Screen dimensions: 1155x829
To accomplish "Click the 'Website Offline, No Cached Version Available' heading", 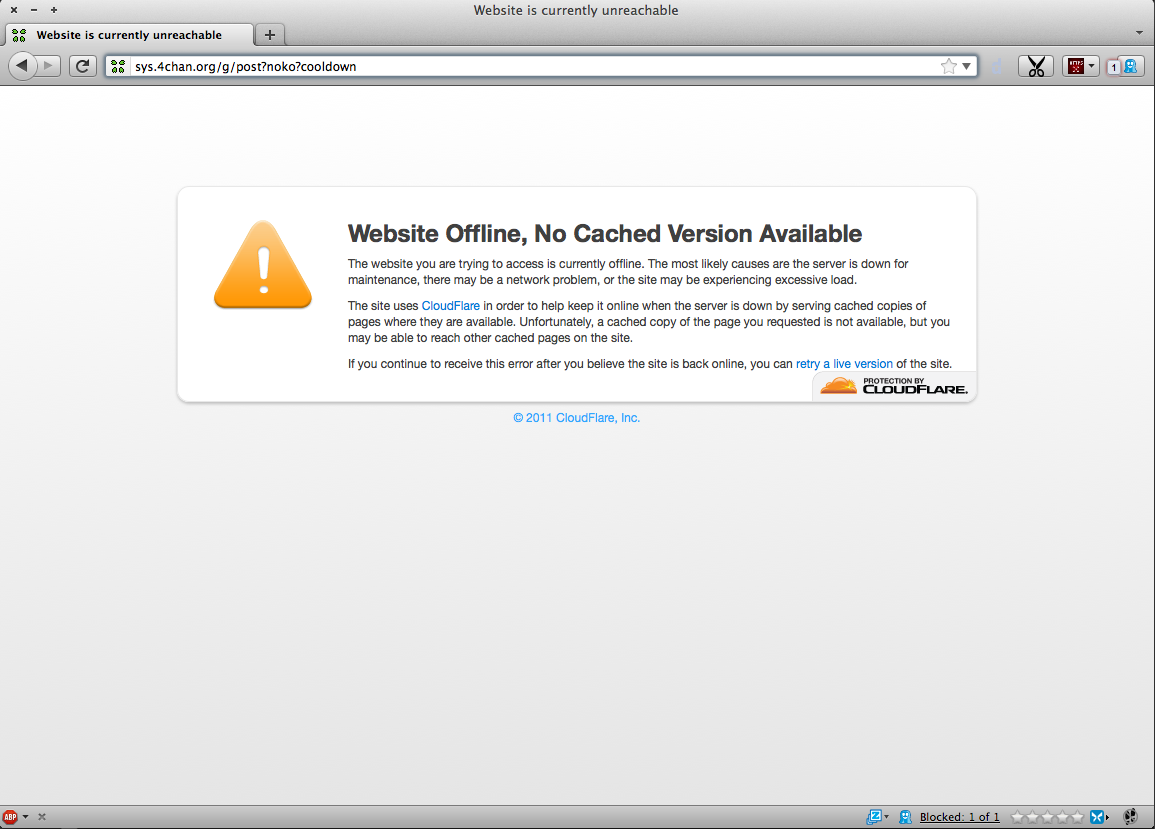I will tap(605, 234).
